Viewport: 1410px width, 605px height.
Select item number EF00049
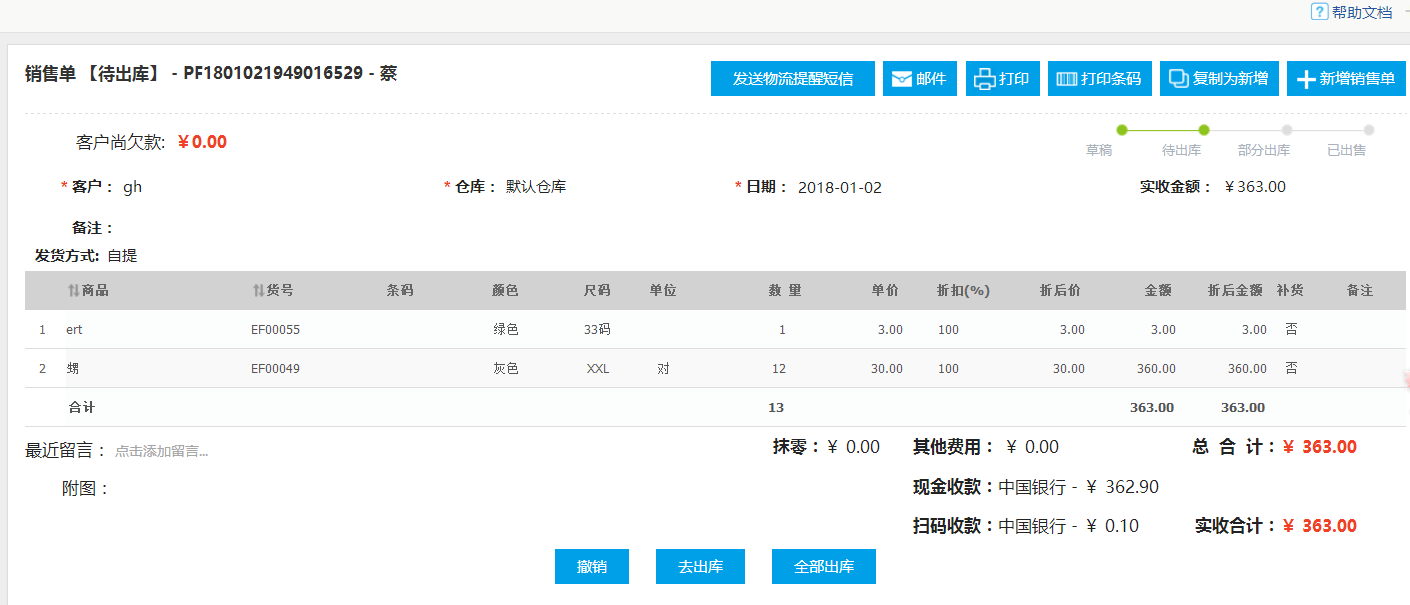(x=275, y=368)
